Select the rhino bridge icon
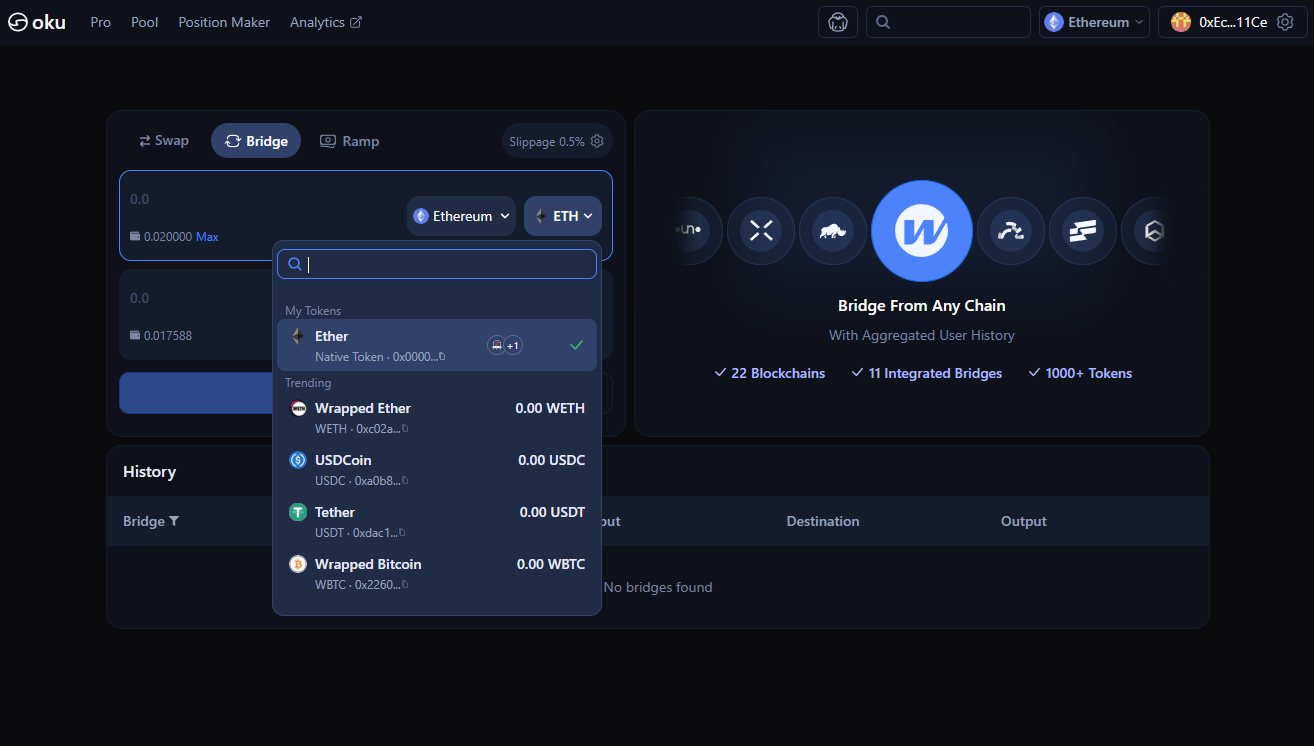 point(833,231)
